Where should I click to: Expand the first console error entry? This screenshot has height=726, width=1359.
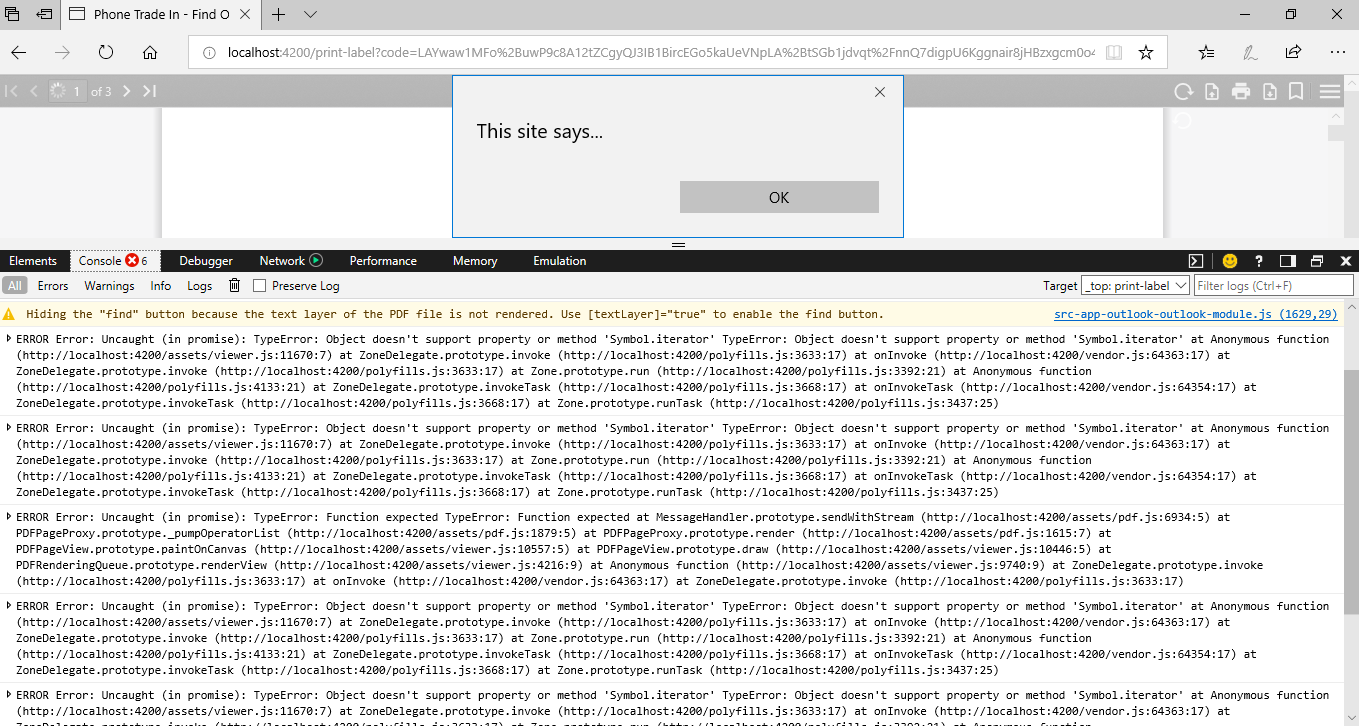(7, 338)
